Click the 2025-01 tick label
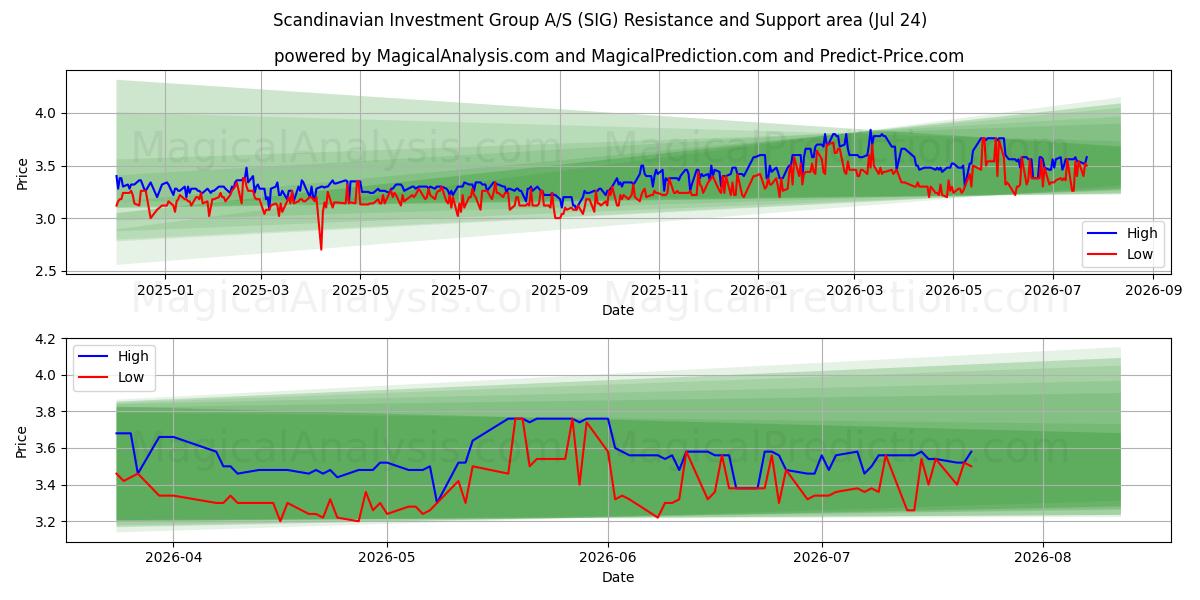 [164, 290]
